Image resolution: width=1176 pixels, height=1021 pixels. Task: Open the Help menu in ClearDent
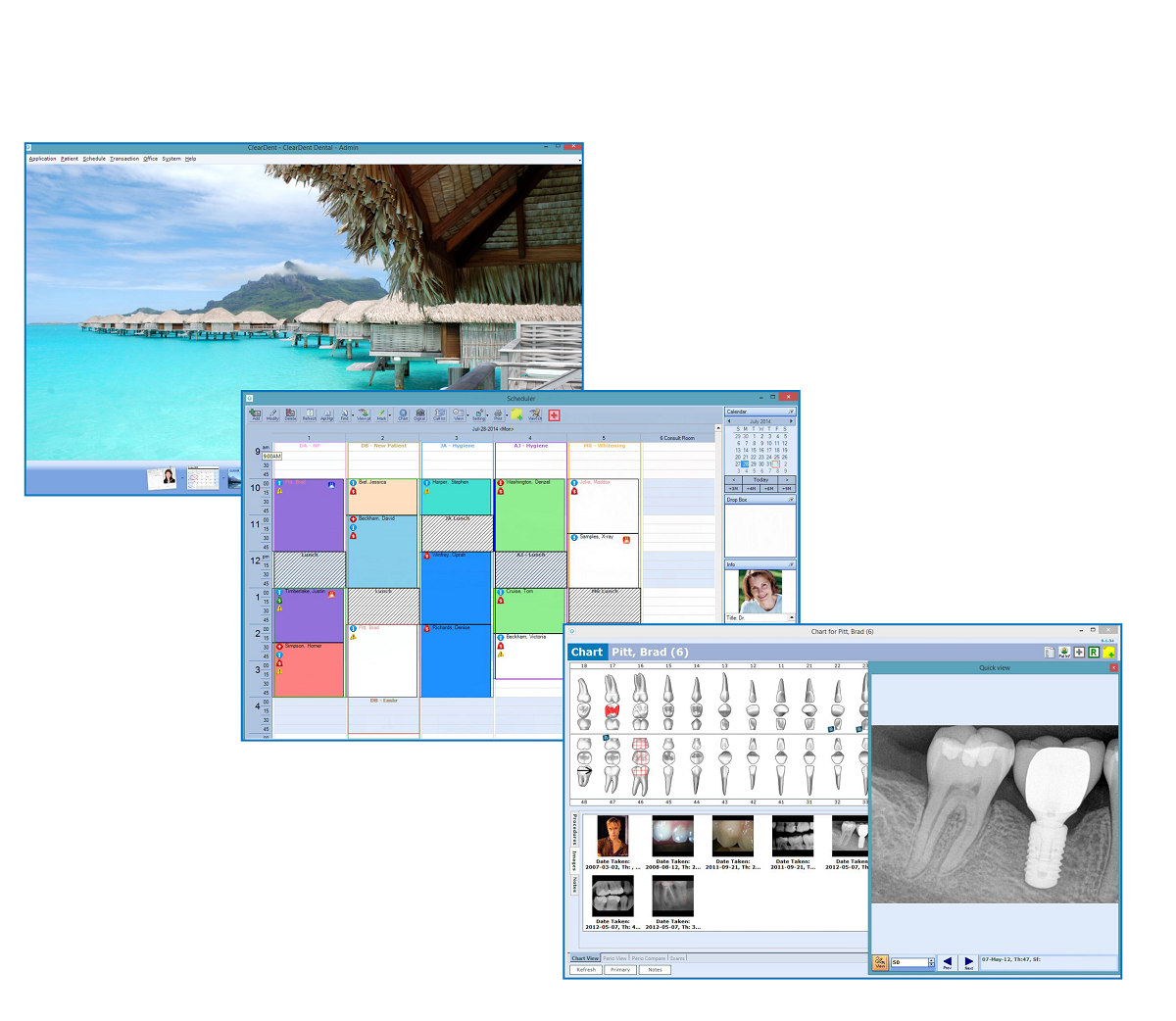click(191, 158)
